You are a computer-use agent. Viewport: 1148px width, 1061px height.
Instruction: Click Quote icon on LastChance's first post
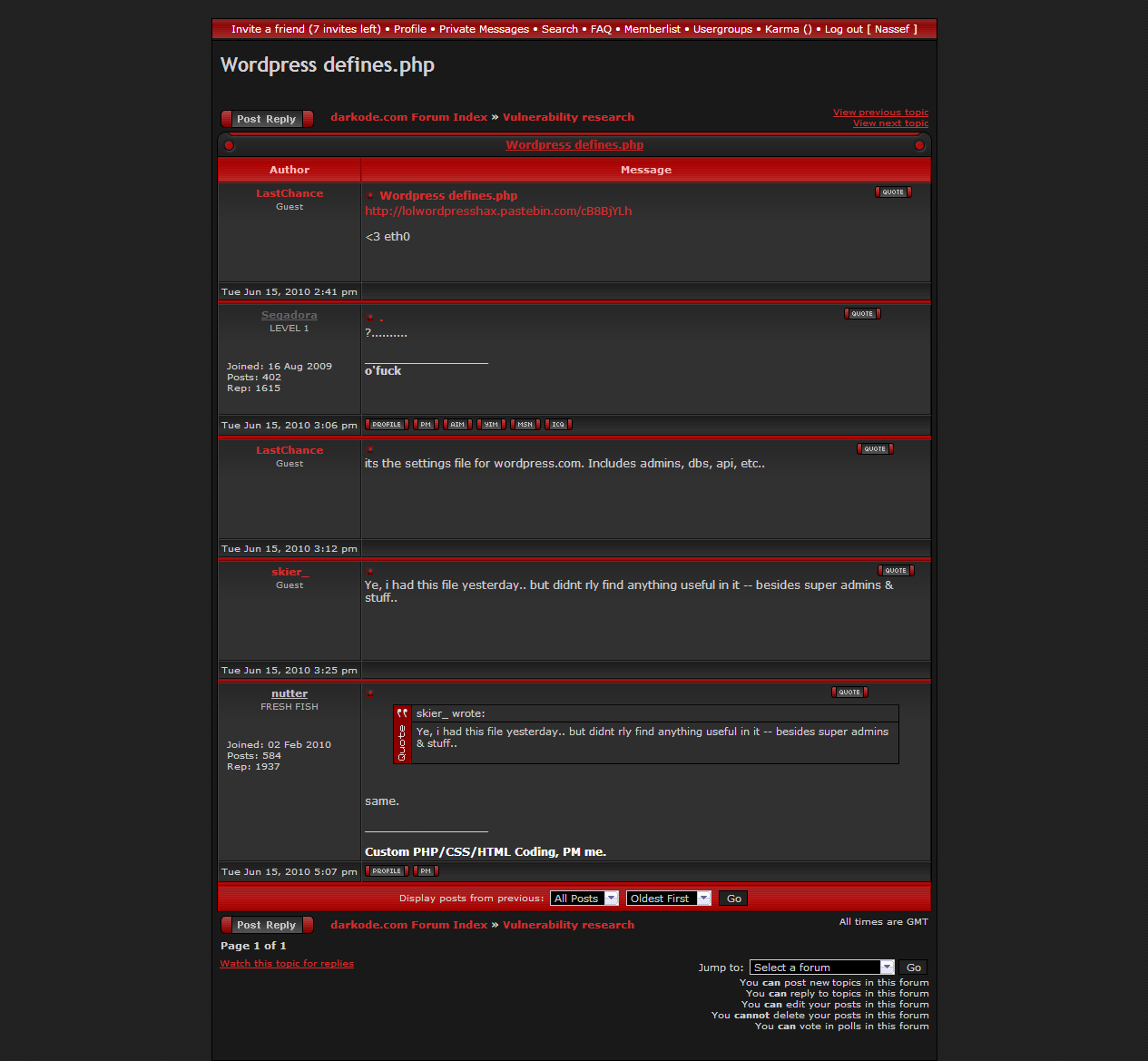click(x=893, y=192)
